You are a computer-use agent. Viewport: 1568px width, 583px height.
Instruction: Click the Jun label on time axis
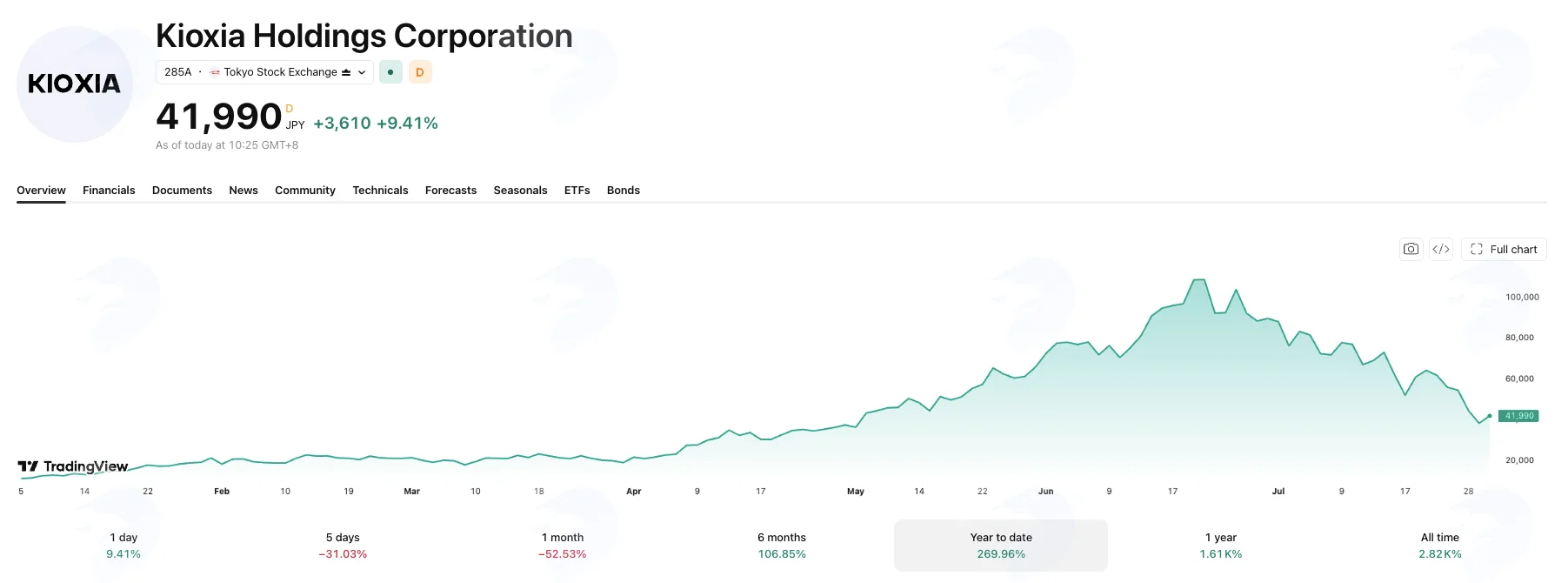click(x=1045, y=492)
